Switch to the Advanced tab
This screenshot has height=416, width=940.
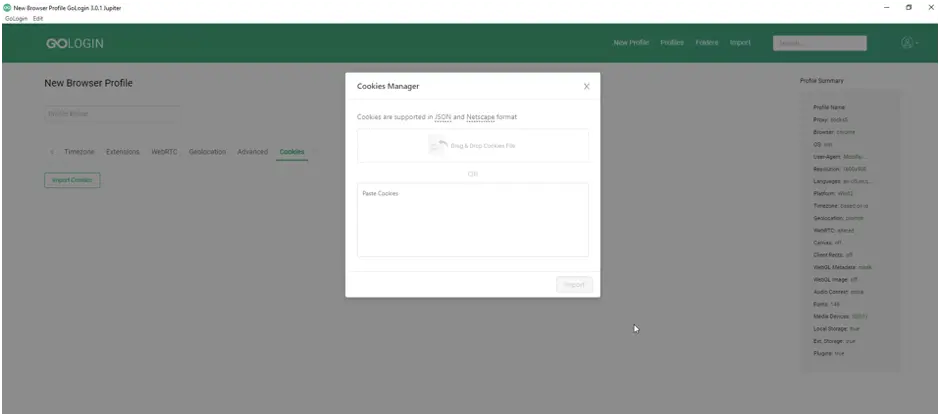pyautogui.click(x=252, y=152)
